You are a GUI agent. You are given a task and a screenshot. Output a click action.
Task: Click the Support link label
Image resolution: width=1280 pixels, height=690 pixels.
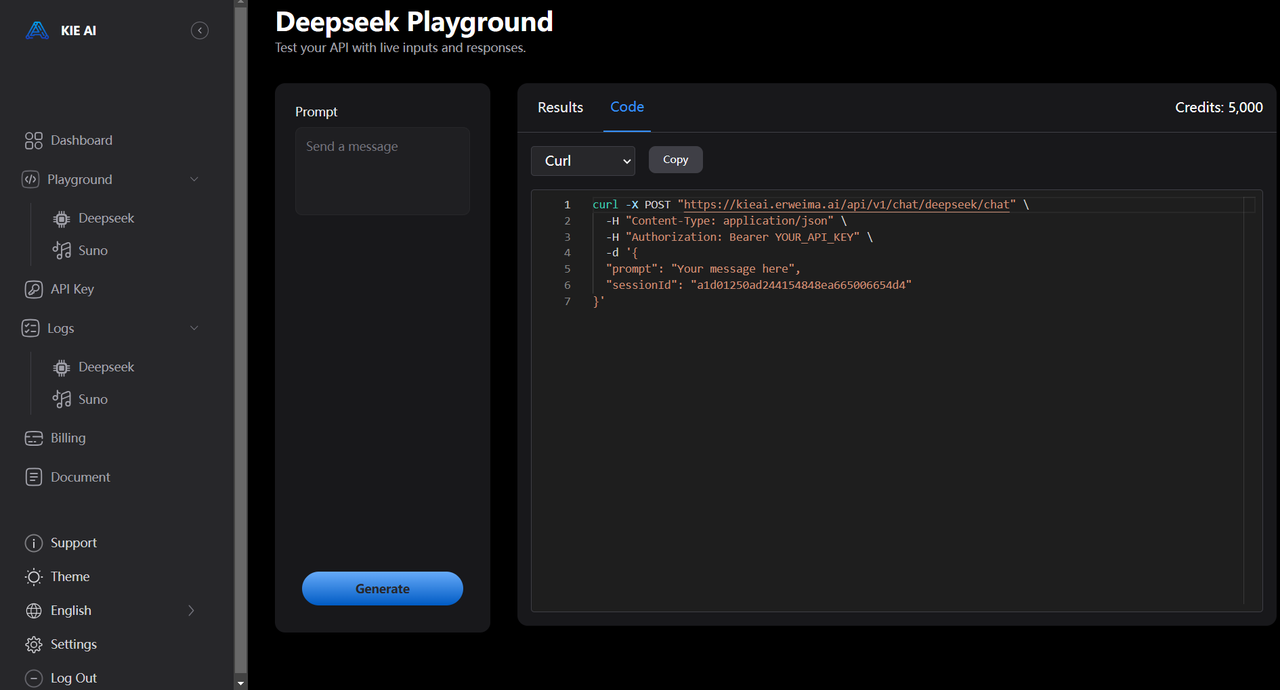[74, 544]
